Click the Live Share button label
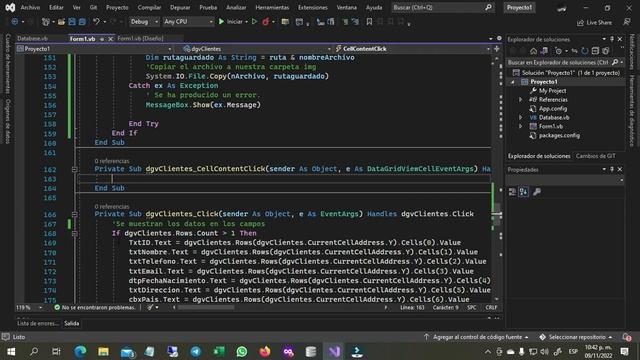This screenshot has width=640, height=360. (599, 23)
